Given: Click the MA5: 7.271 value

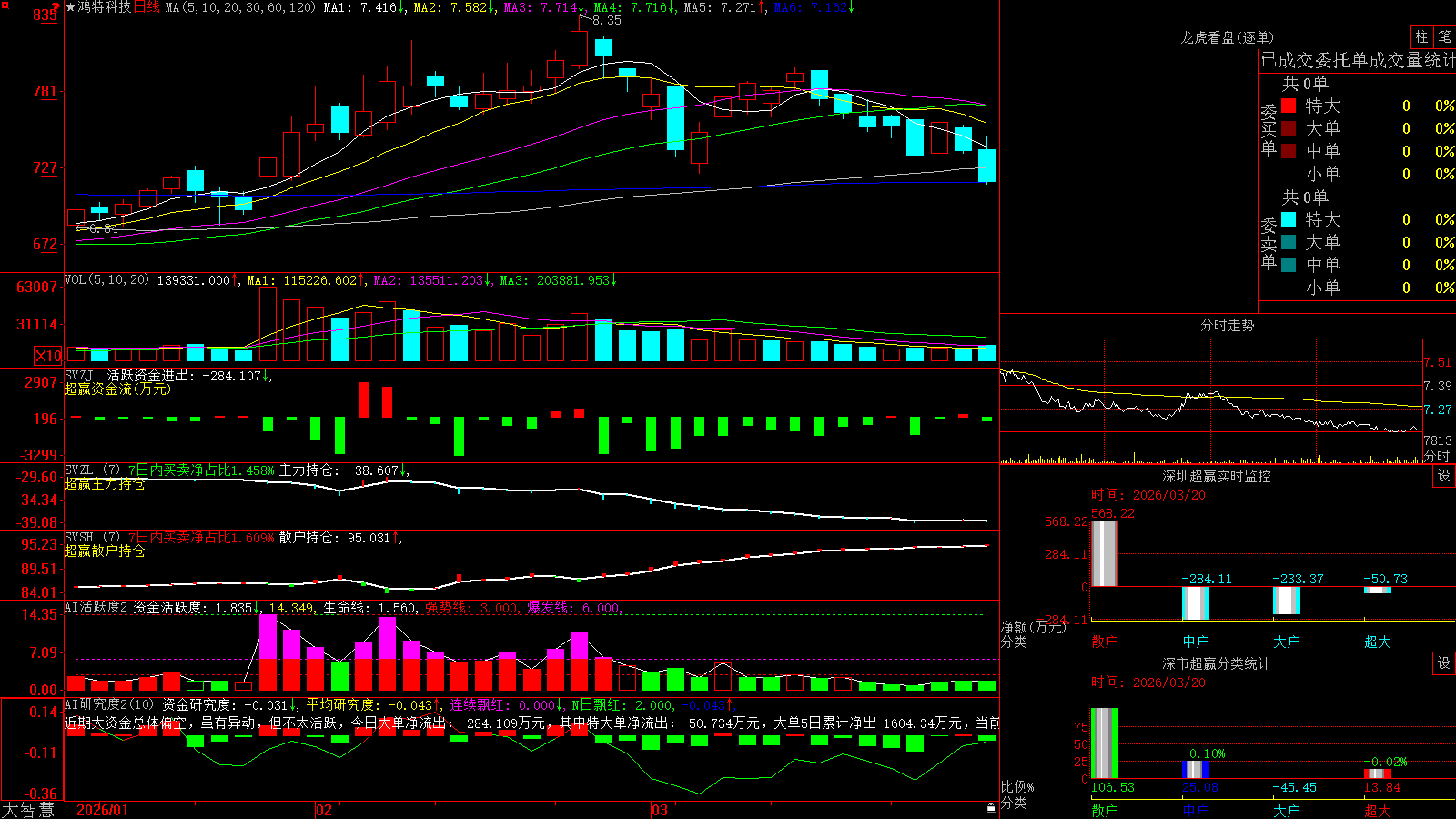Looking at the screenshot, I should pos(723,7).
